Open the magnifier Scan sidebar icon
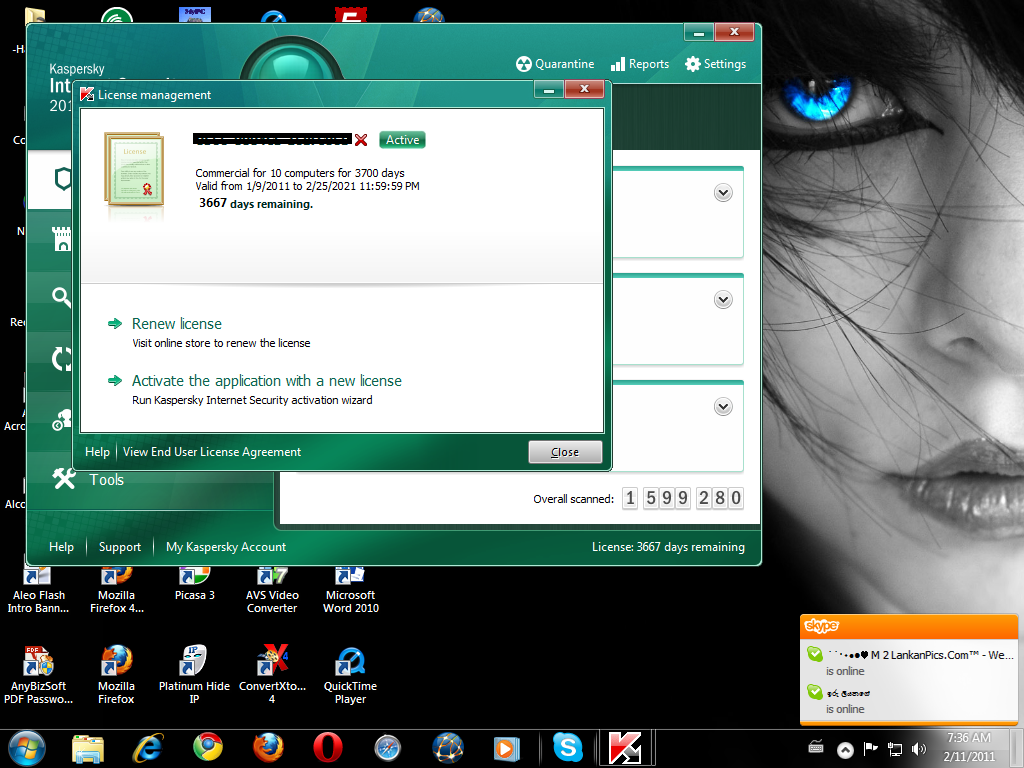 61,297
